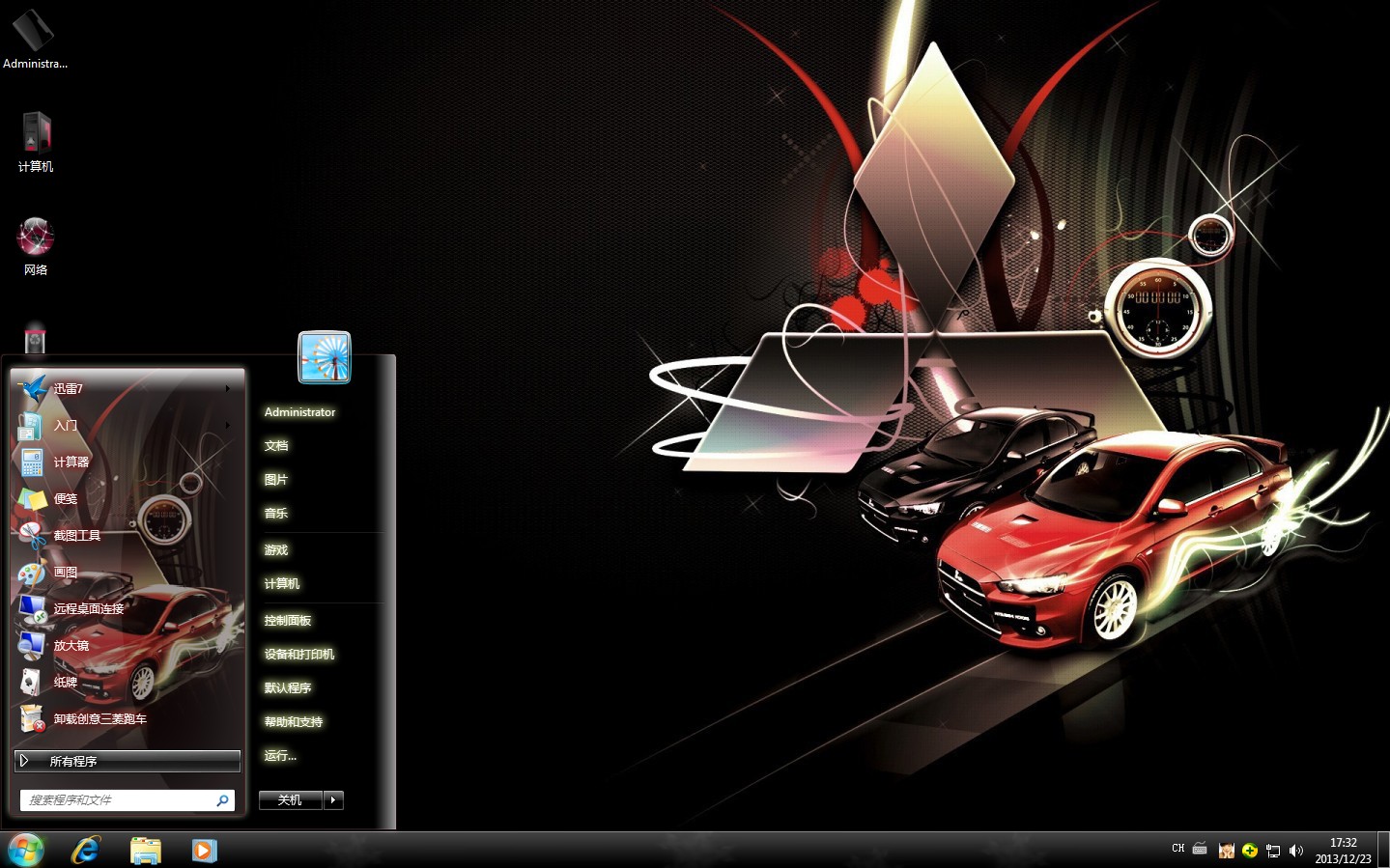Open 音乐 music link
This screenshot has height=868, width=1390.
click(276, 514)
